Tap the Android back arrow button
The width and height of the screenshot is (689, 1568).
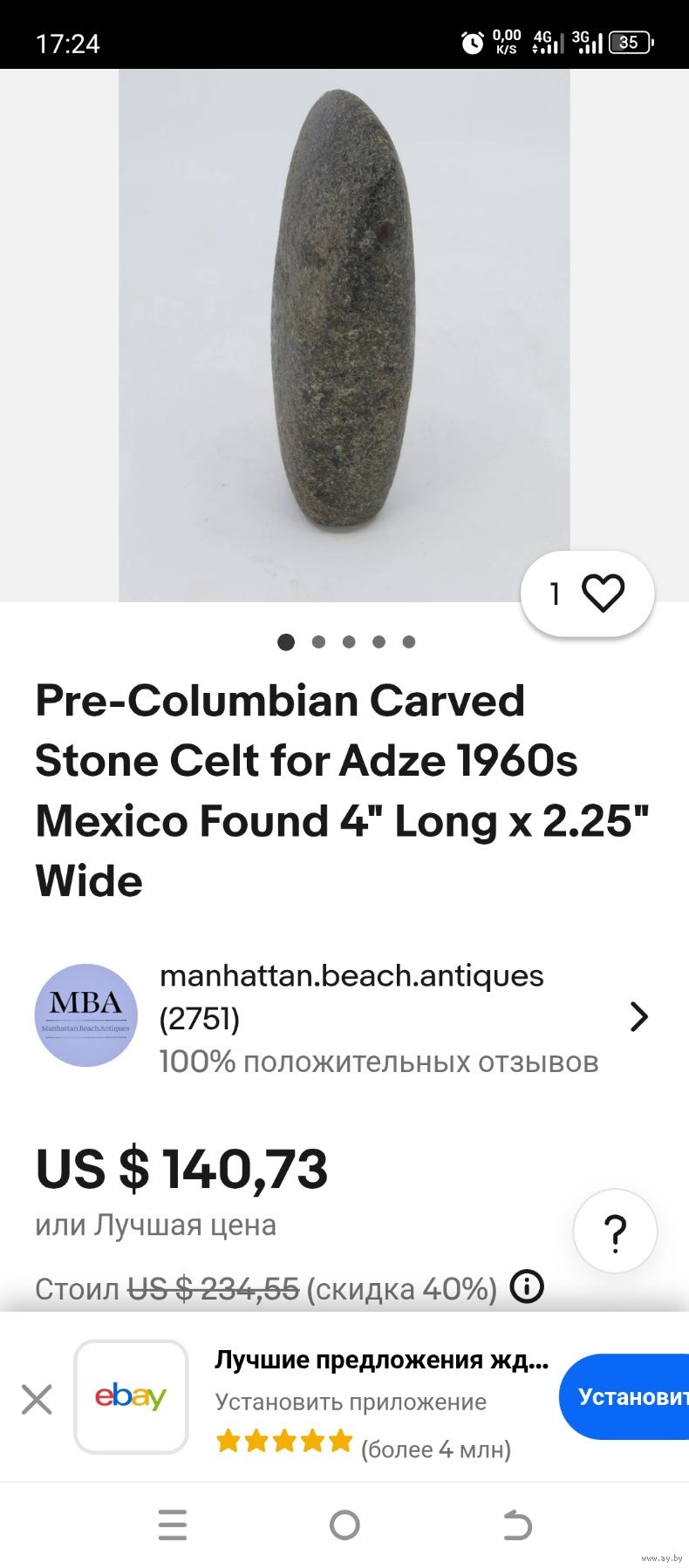(517, 1524)
